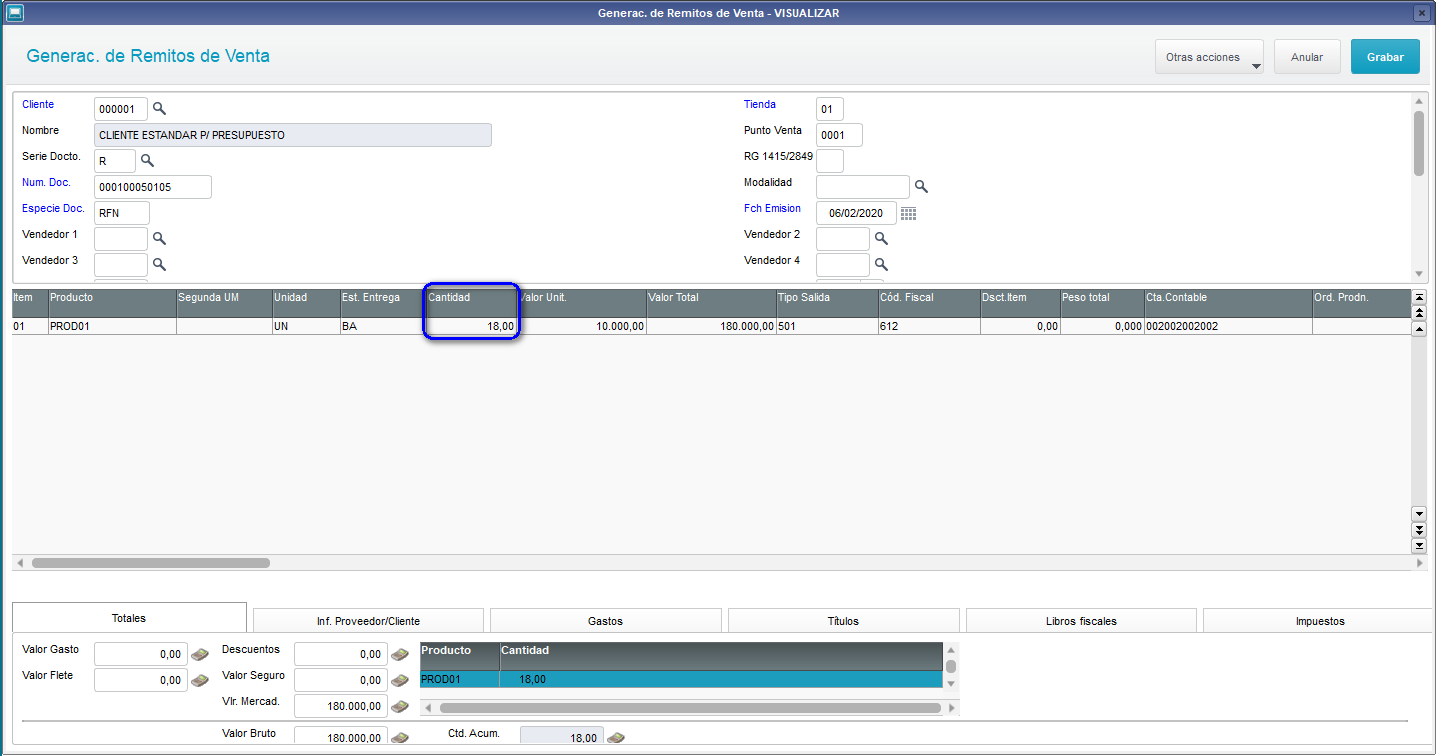Open the Otras acciones dropdown
1437x756 pixels.
(1209, 57)
